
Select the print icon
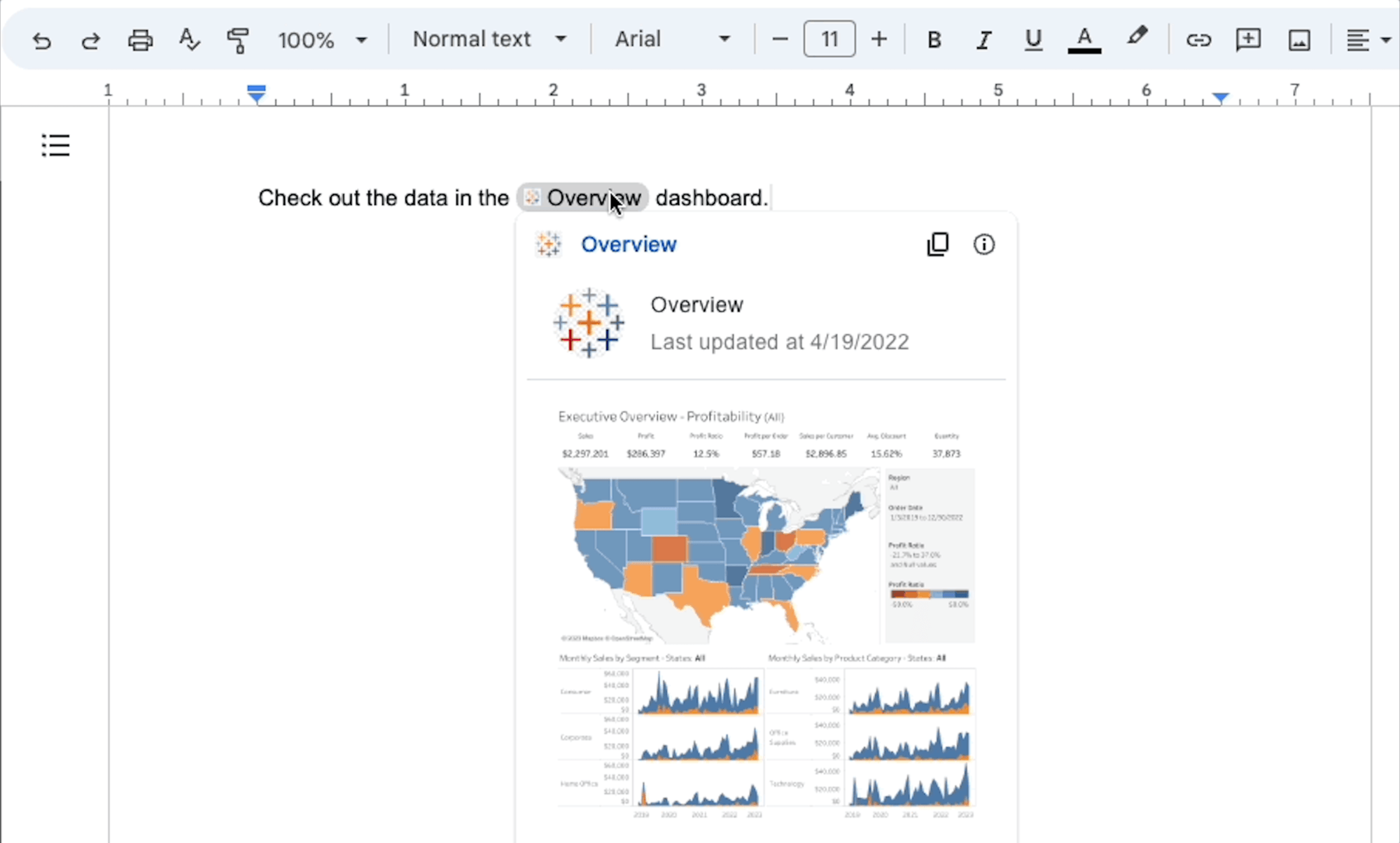pyautogui.click(x=139, y=38)
